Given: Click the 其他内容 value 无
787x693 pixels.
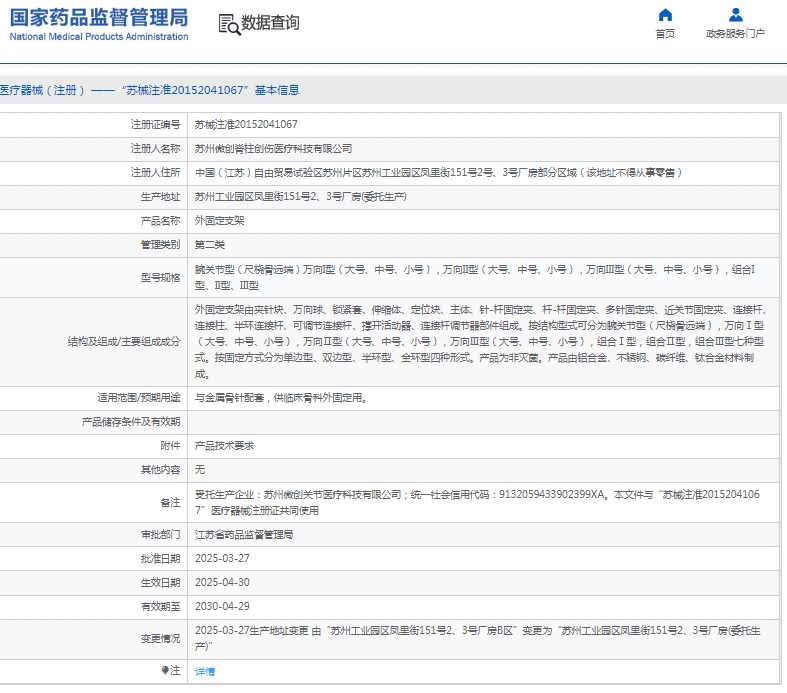Looking at the screenshot, I should coord(200,470).
